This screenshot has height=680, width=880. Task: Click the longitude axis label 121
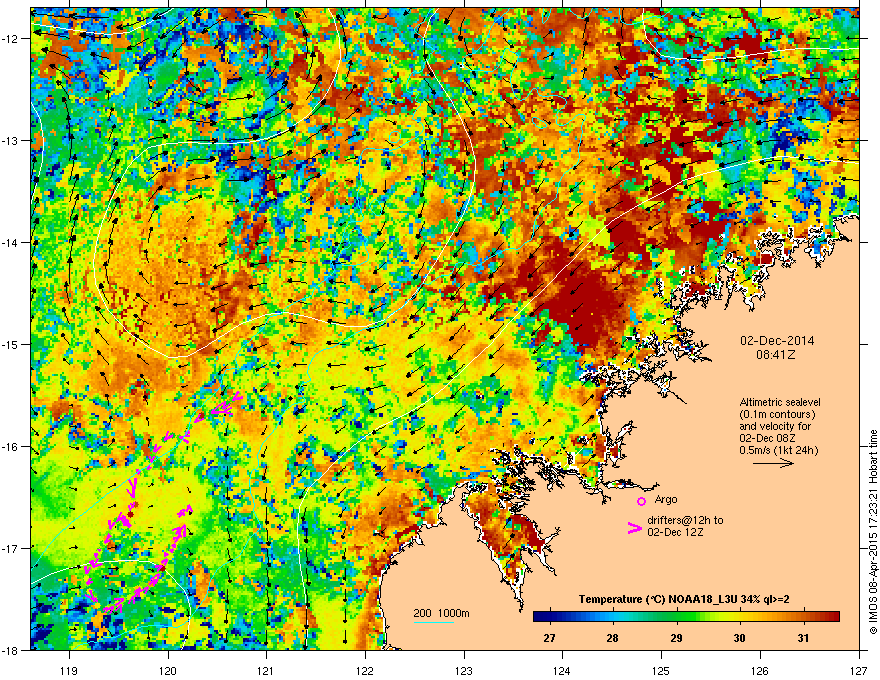267,671
